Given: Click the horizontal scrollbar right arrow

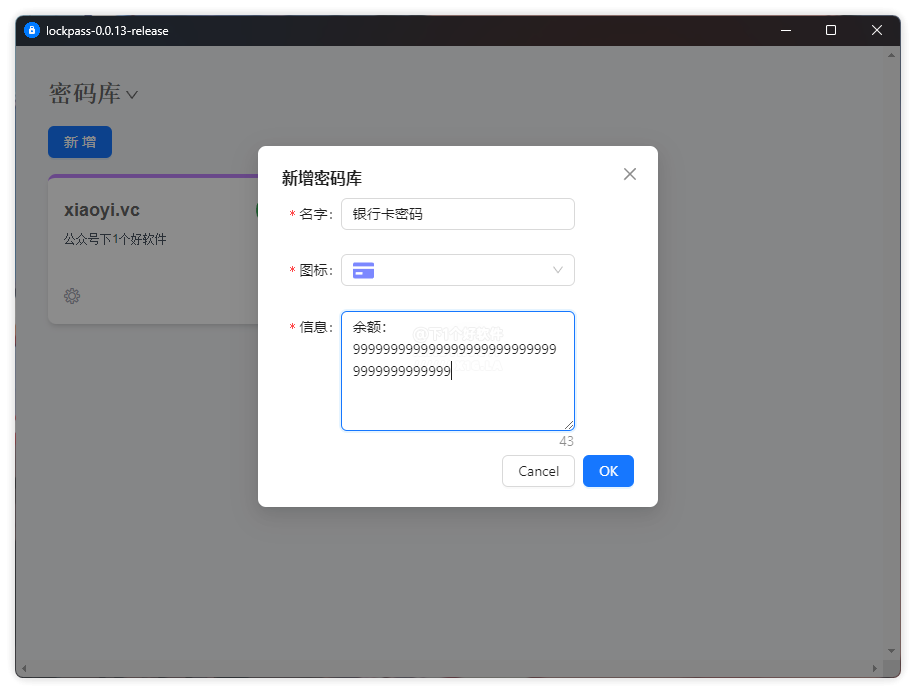Looking at the screenshot, I should (874, 668).
